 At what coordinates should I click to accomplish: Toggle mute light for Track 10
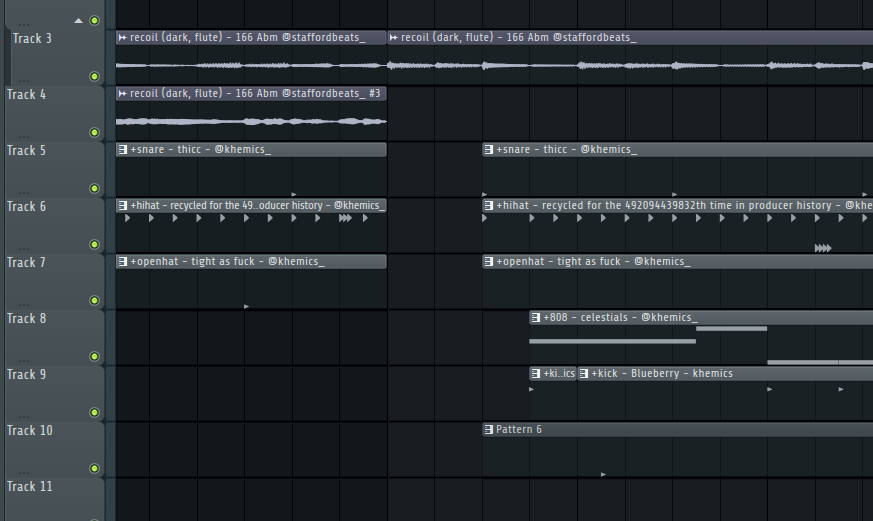point(95,468)
